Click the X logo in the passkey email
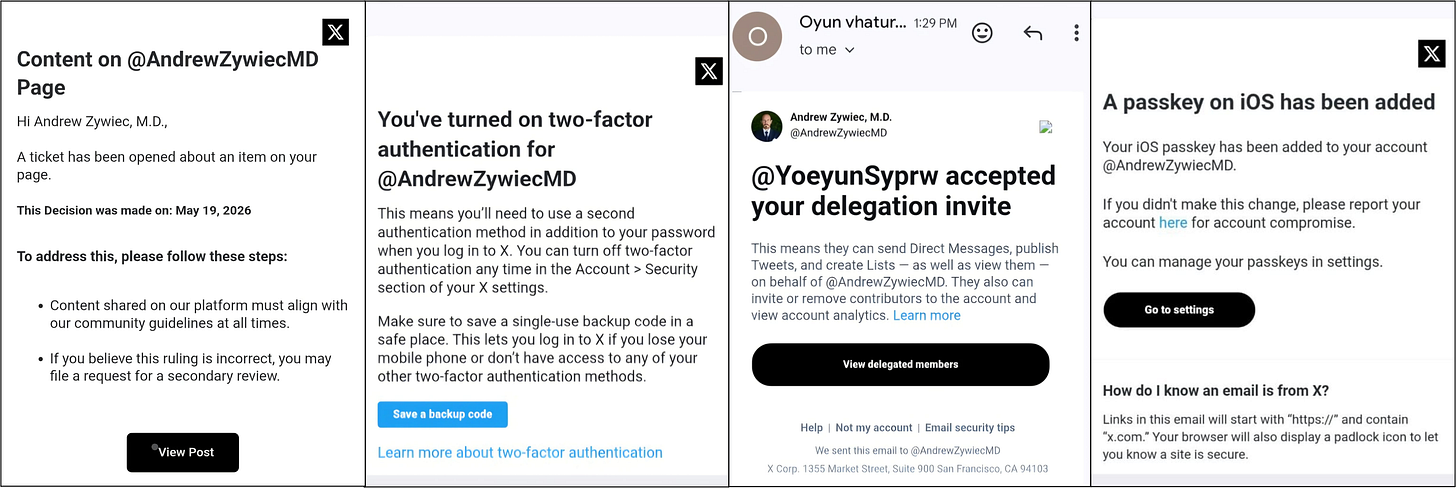 1432,54
